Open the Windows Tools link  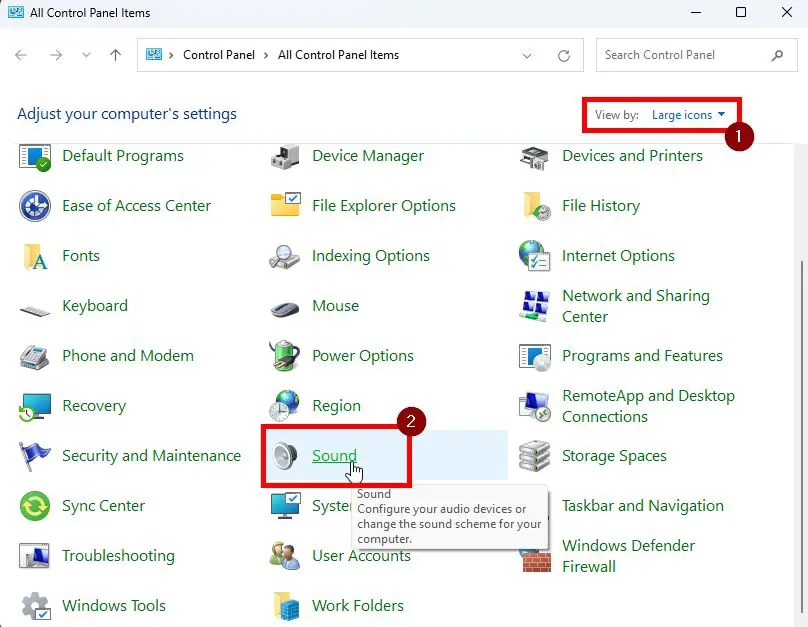(x=114, y=606)
